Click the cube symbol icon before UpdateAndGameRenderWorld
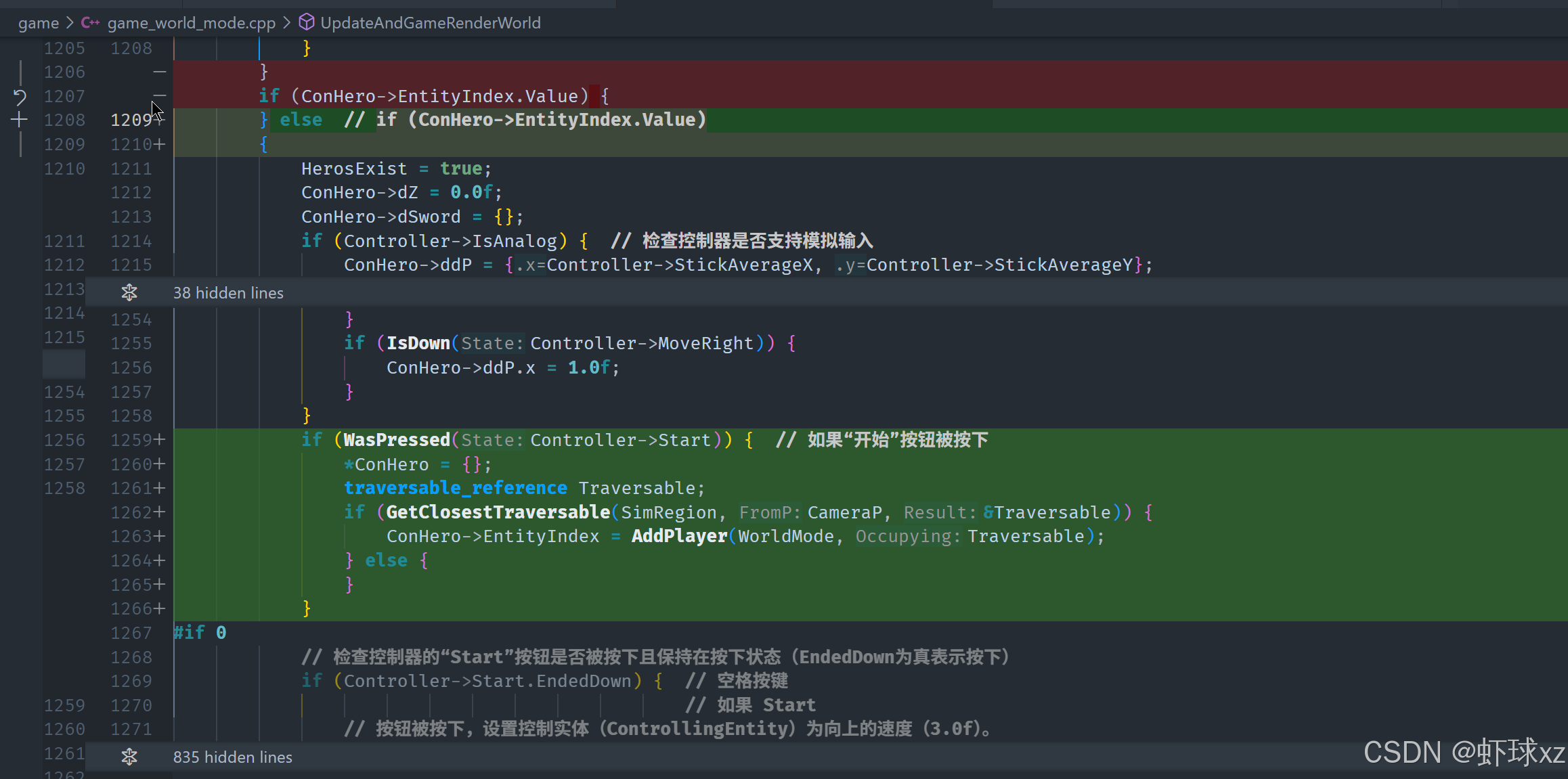This screenshot has width=1568, height=779. (x=307, y=23)
